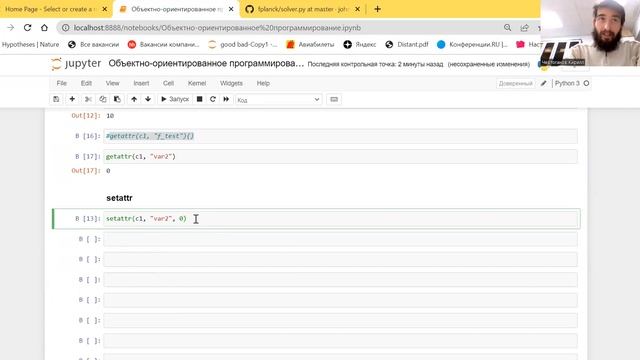The height and width of the screenshot is (360, 640).
Task: Click the setattr markdown heading
Action: click(119, 198)
